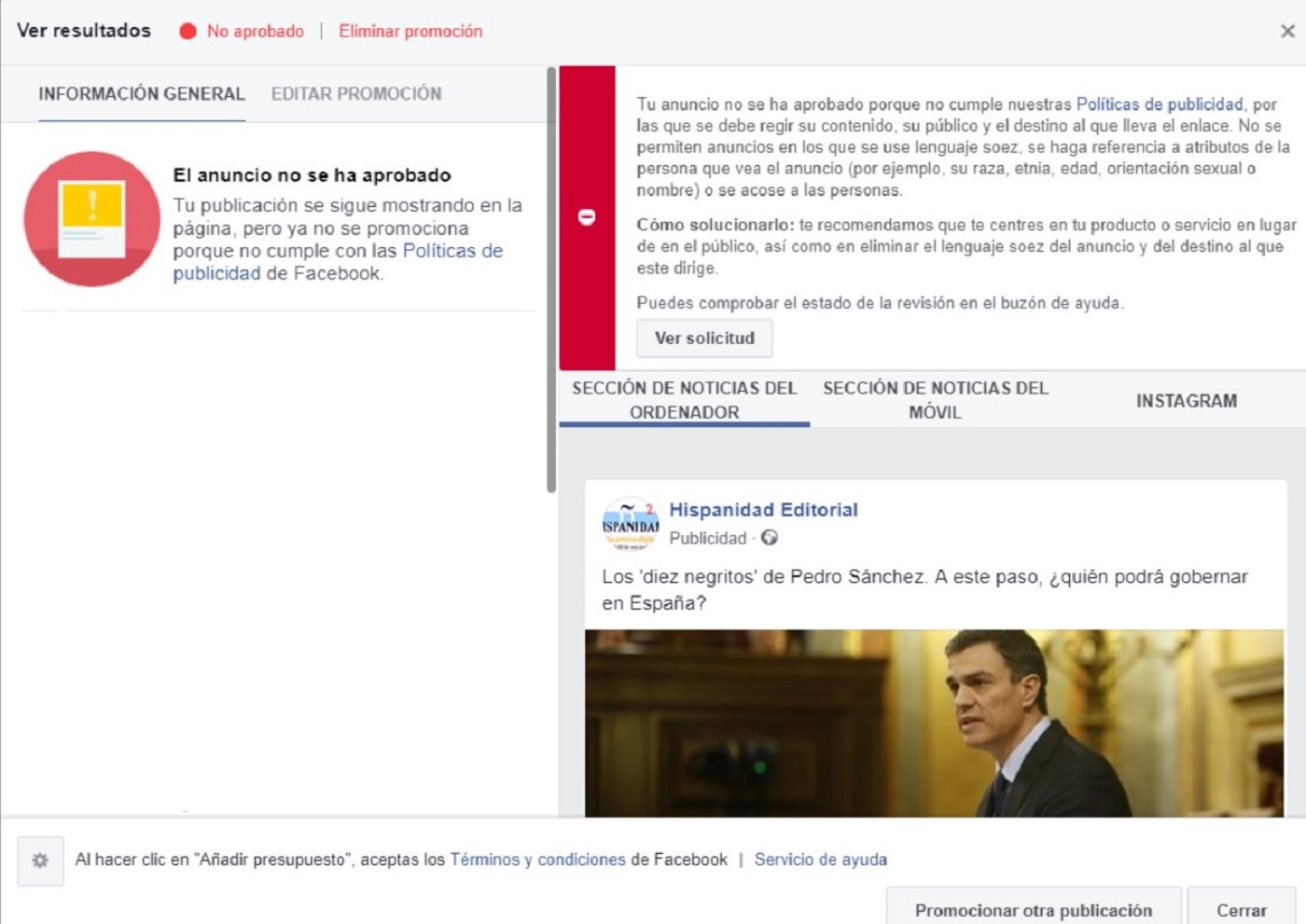The height and width of the screenshot is (924, 1306).
Task: Click the Cerrar button
Action: click(x=1241, y=909)
